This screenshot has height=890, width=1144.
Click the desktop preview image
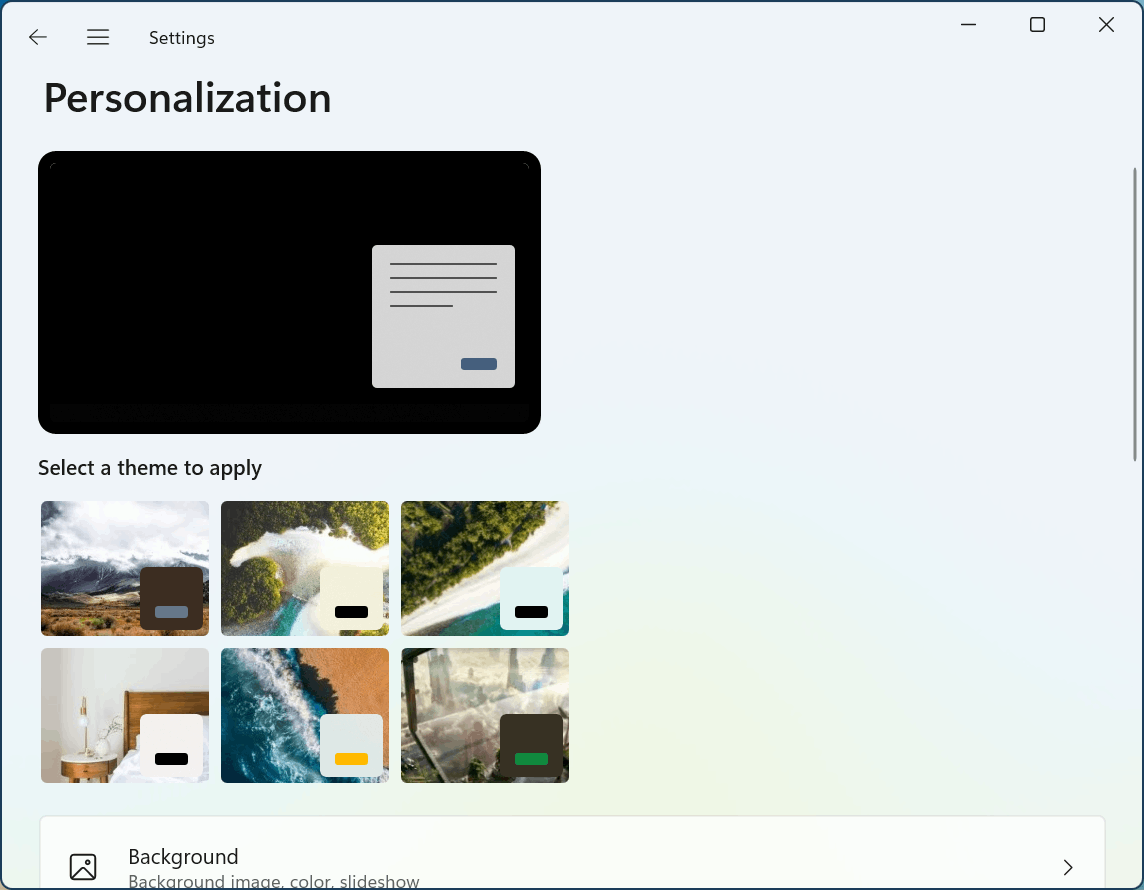tap(290, 293)
